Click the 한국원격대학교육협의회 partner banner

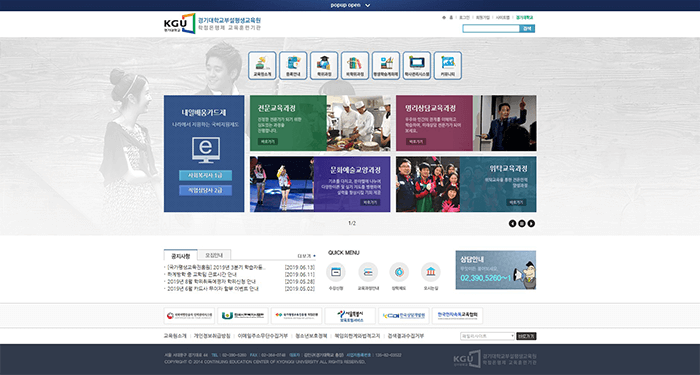[457, 316]
